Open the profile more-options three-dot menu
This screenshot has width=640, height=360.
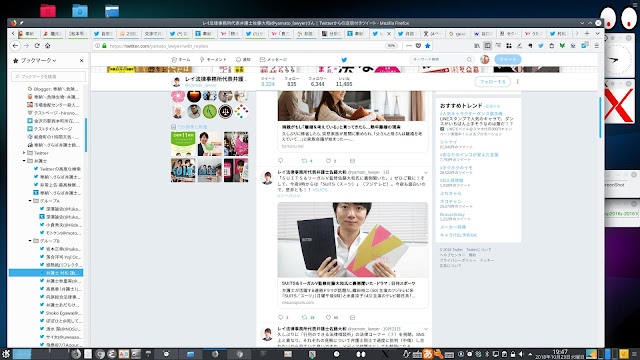pos(518,82)
